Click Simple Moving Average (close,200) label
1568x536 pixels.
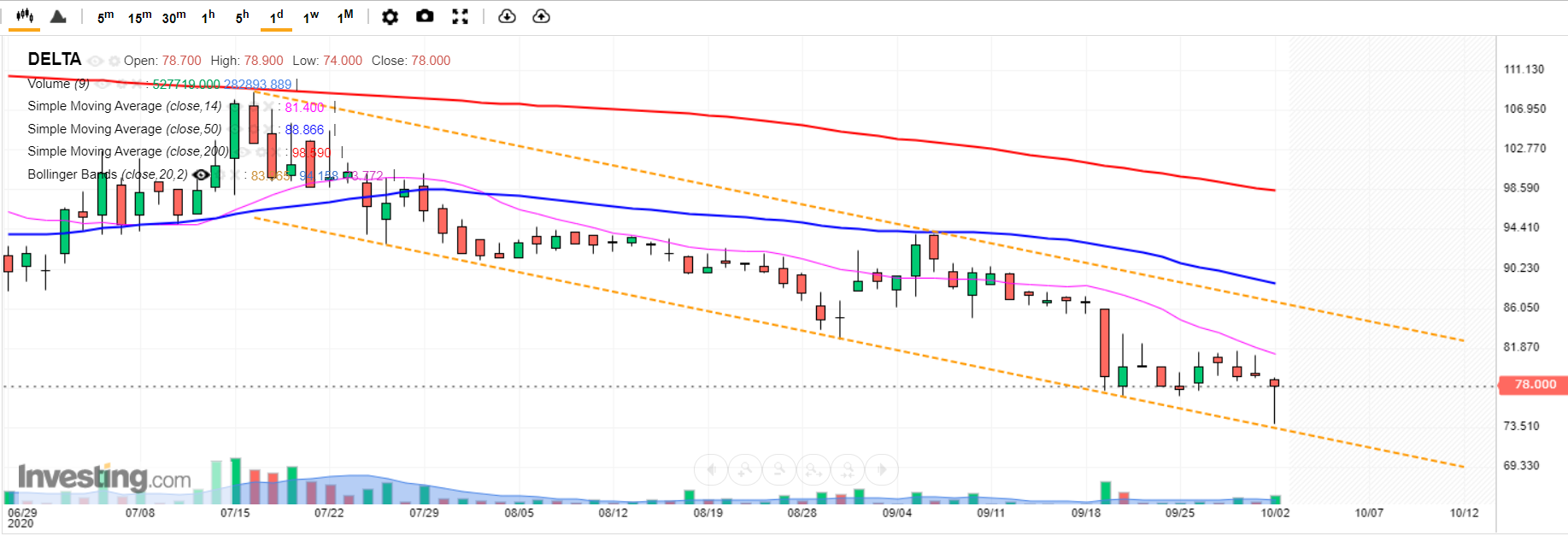tap(128, 151)
